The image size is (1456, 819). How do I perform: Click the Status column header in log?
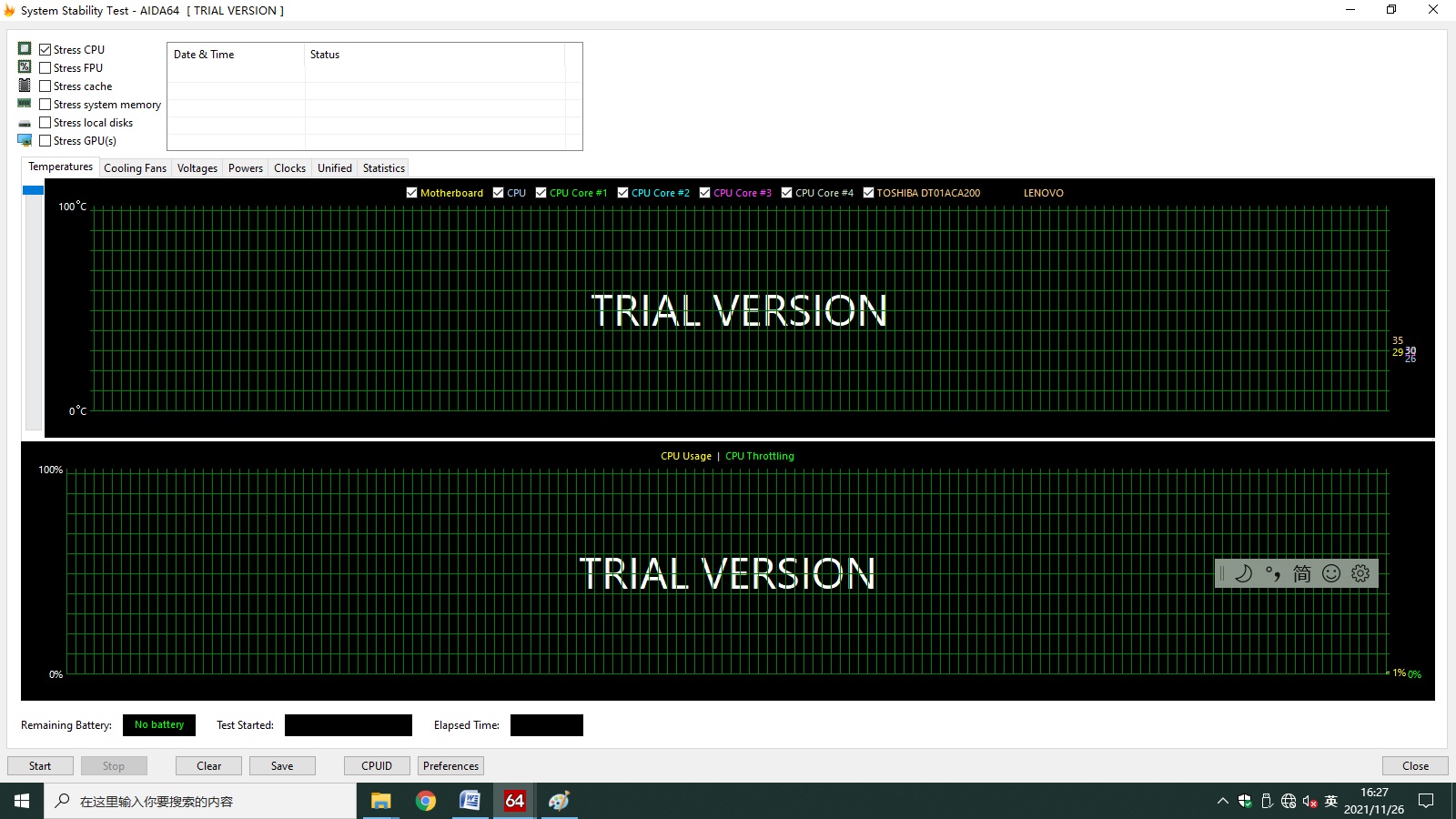(435, 55)
